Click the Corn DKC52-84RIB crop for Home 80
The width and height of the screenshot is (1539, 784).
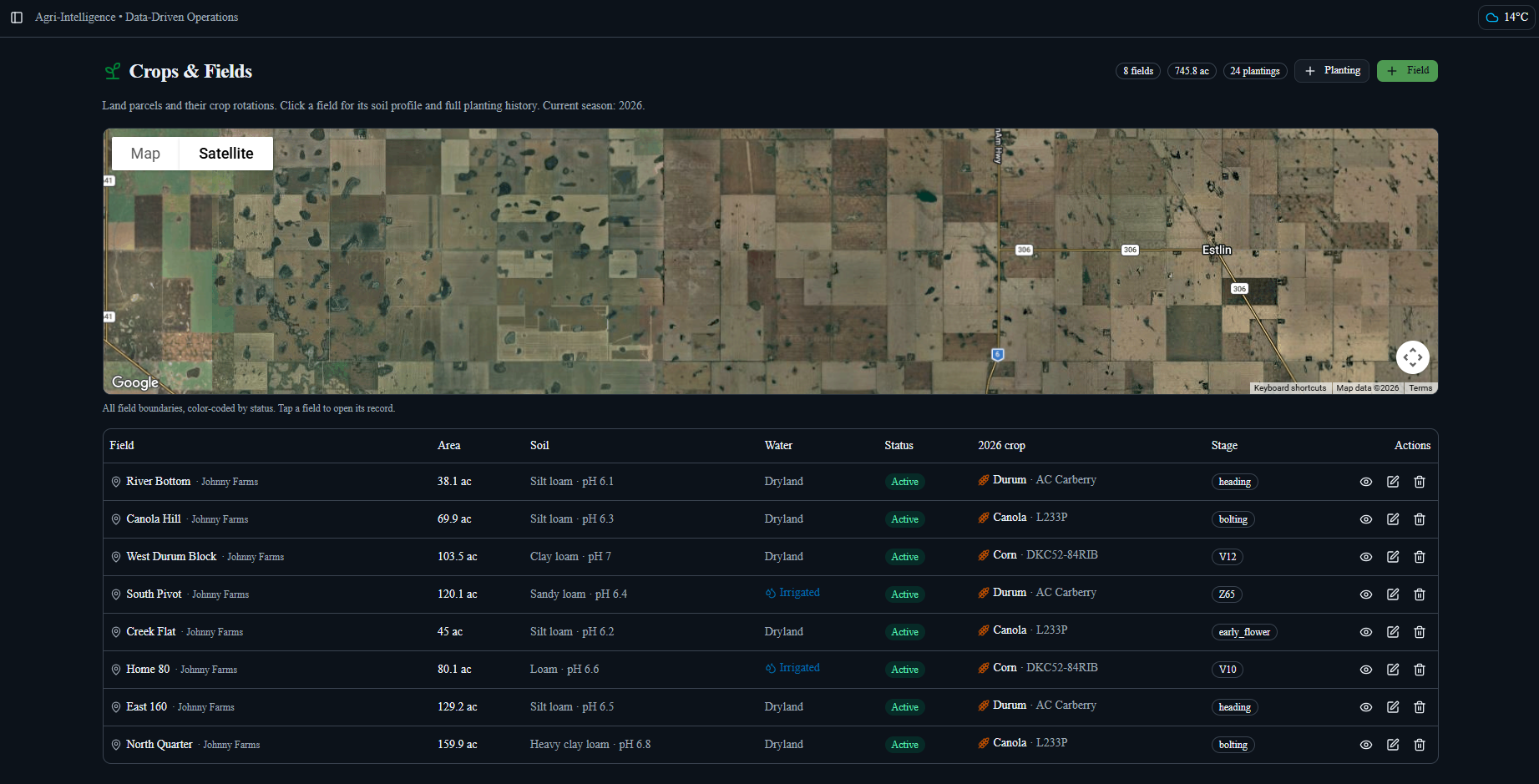tap(1038, 668)
